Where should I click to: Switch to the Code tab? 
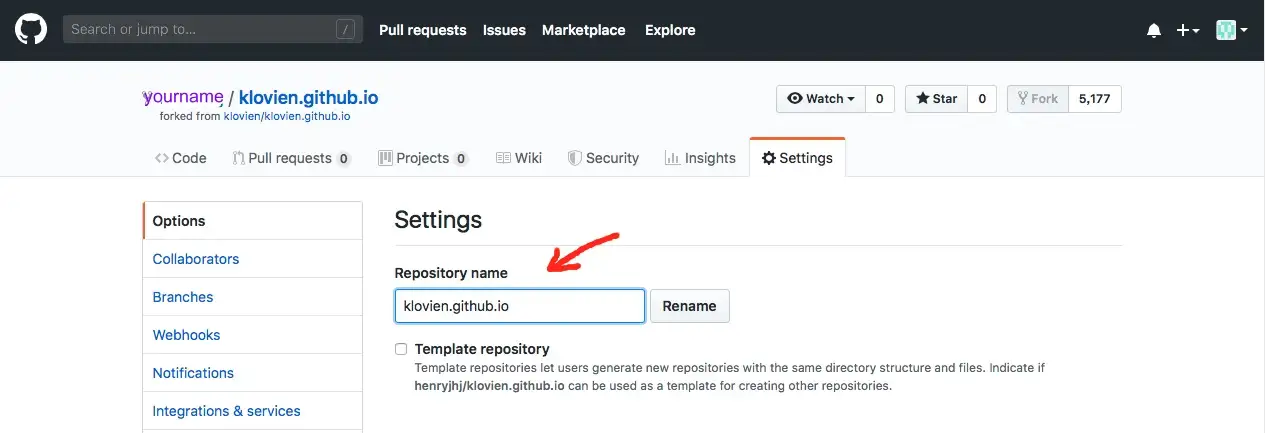tap(181, 158)
